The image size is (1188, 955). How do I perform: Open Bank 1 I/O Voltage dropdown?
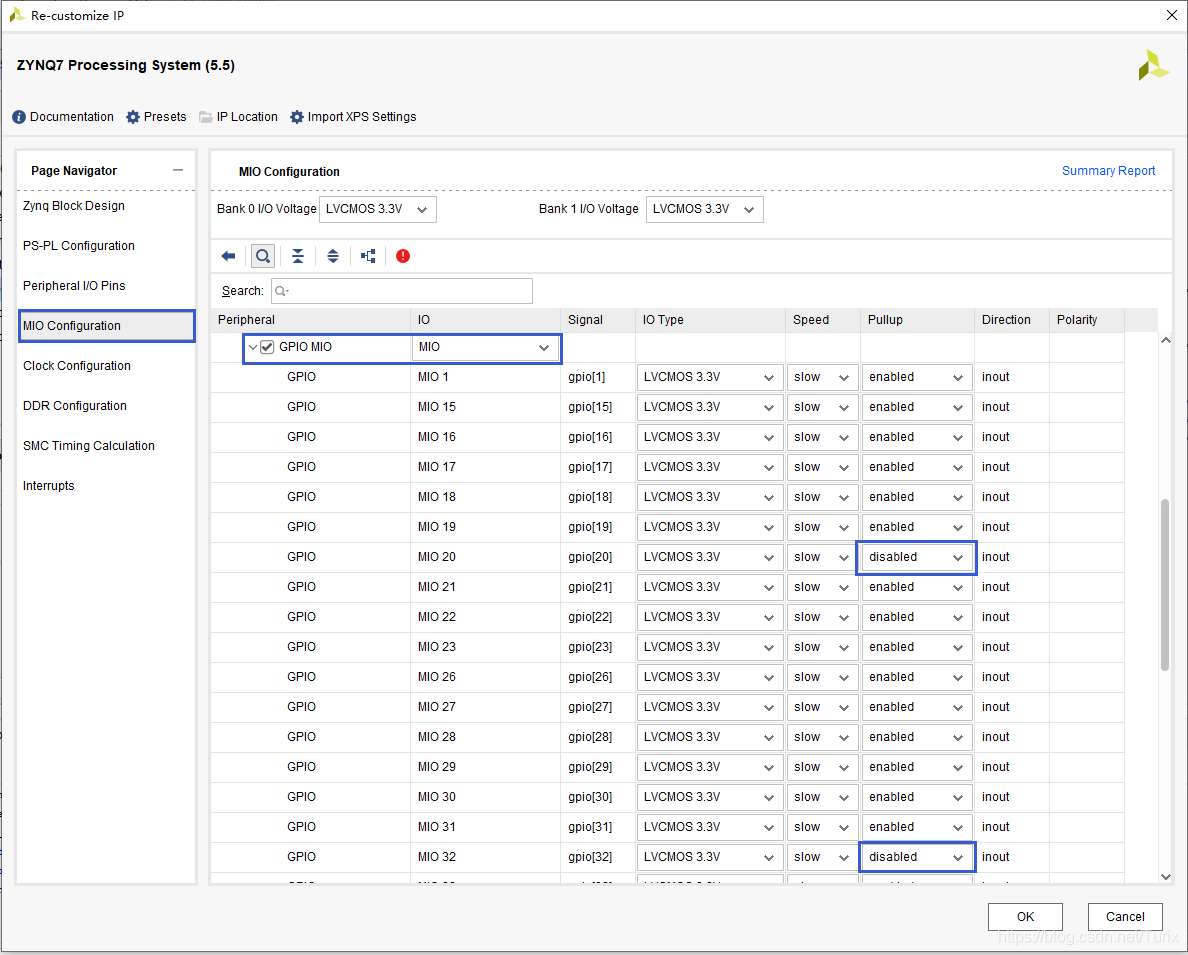click(705, 209)
